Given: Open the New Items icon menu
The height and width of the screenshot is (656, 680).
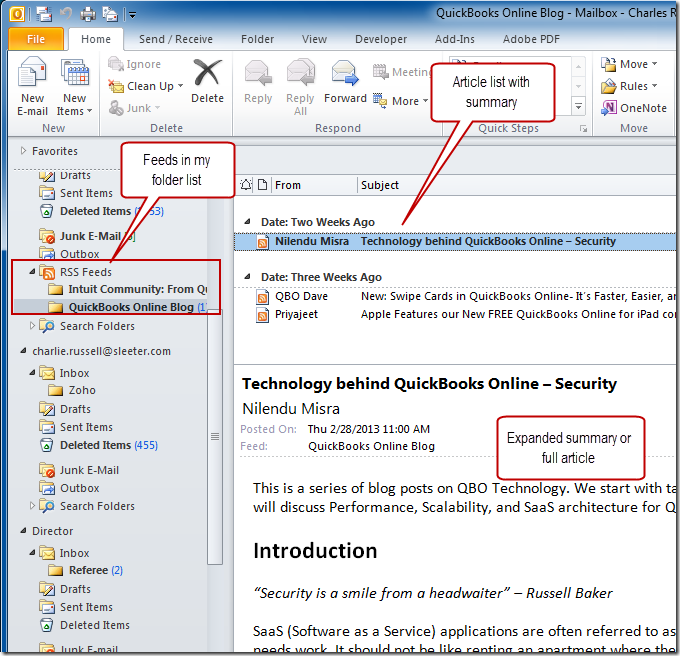Looking at the screenshot, I should pos(75,72).
